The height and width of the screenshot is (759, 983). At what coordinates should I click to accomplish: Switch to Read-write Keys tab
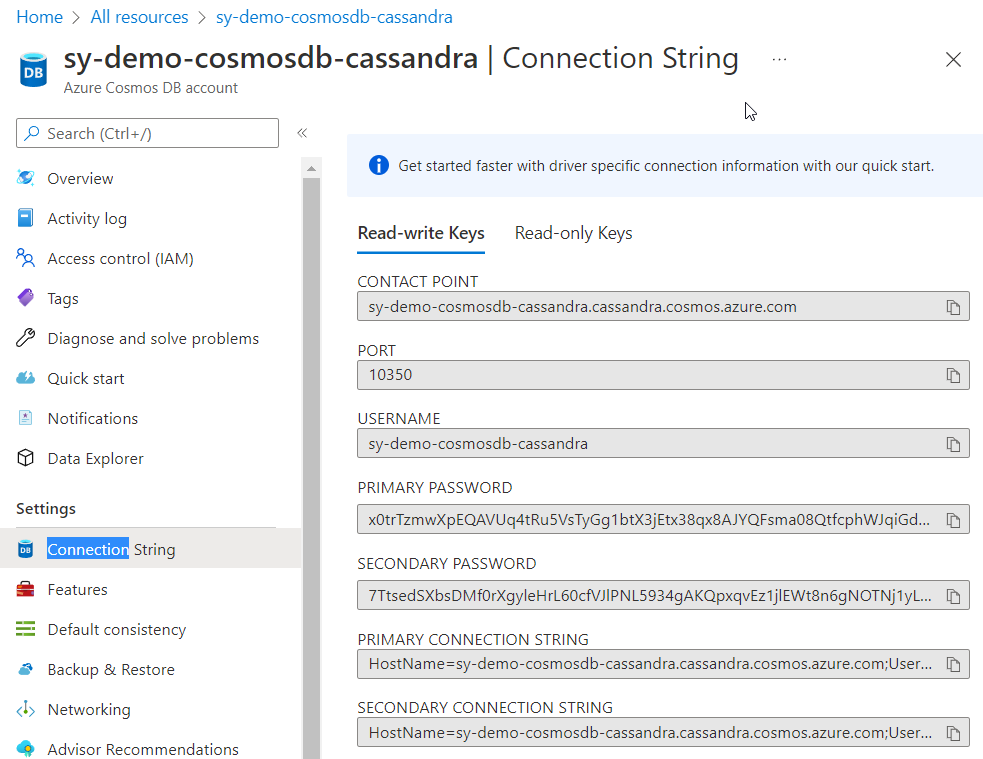point(421,233)
